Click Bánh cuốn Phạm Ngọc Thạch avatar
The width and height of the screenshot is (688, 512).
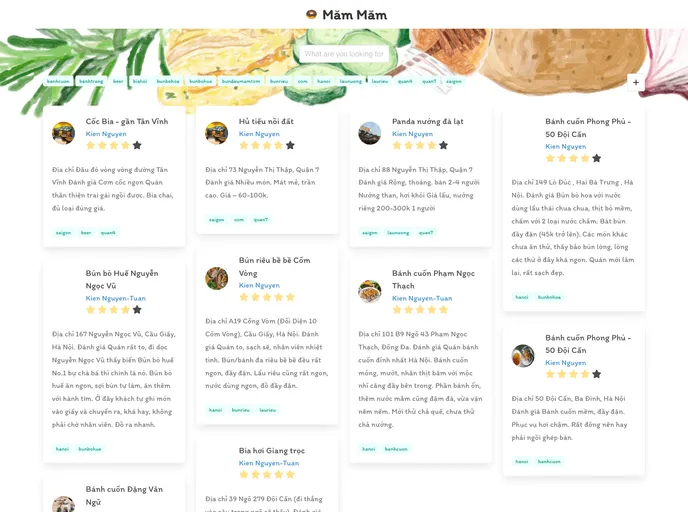369,291
